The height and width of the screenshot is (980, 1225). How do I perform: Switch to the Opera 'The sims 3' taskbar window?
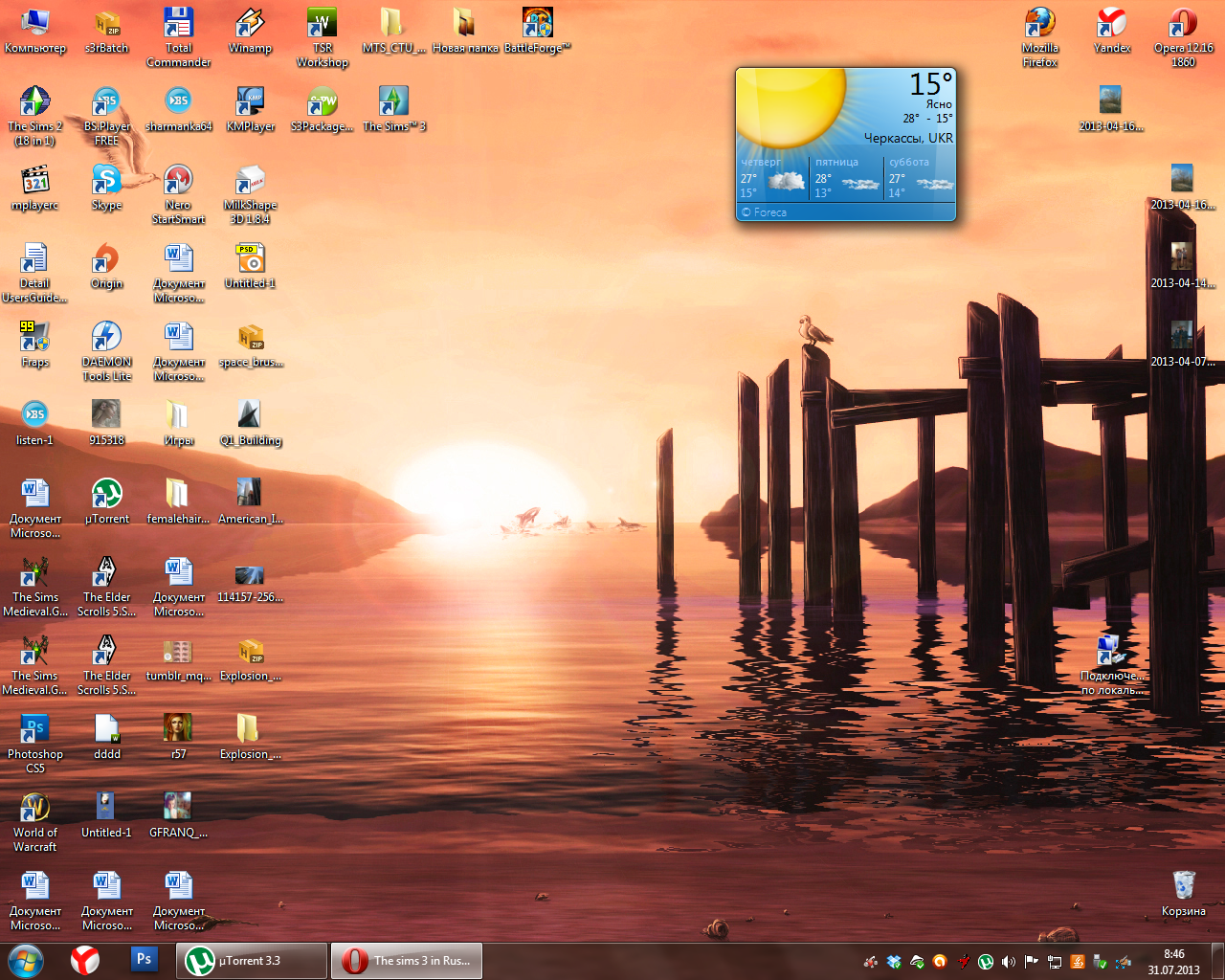tap(407, 961)
